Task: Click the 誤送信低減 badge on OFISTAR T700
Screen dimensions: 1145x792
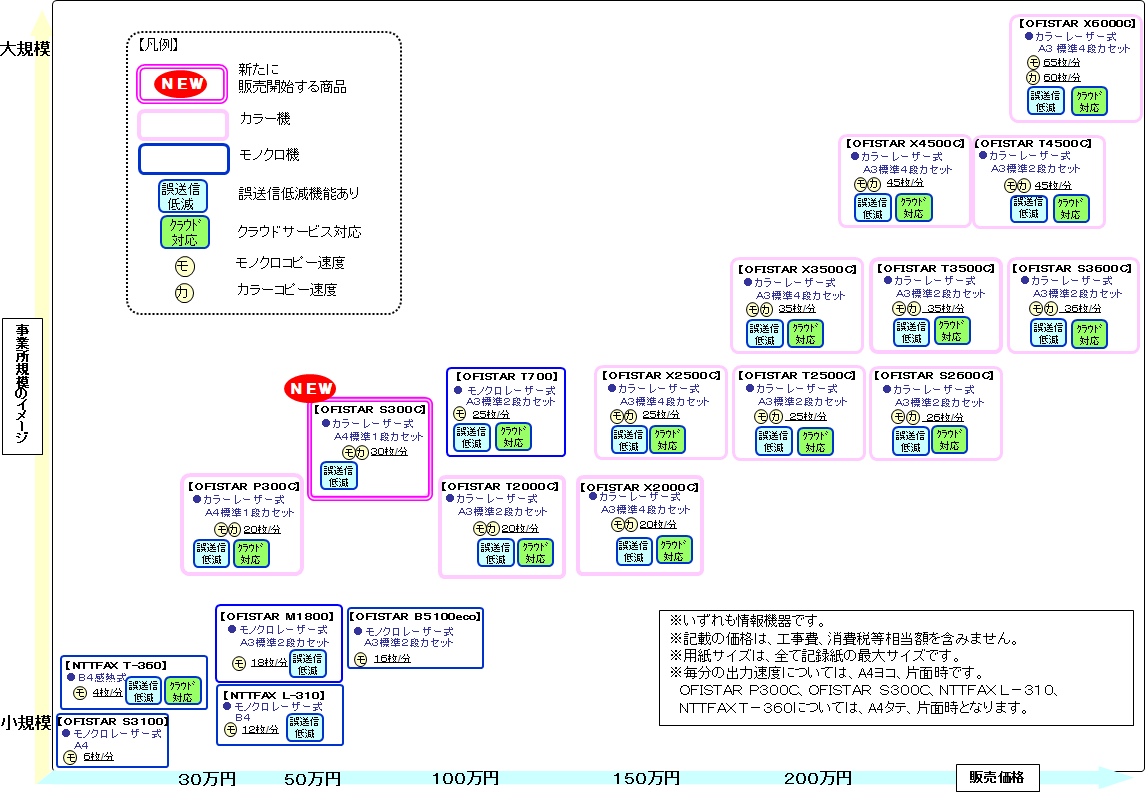Action: tap(471, 437)
